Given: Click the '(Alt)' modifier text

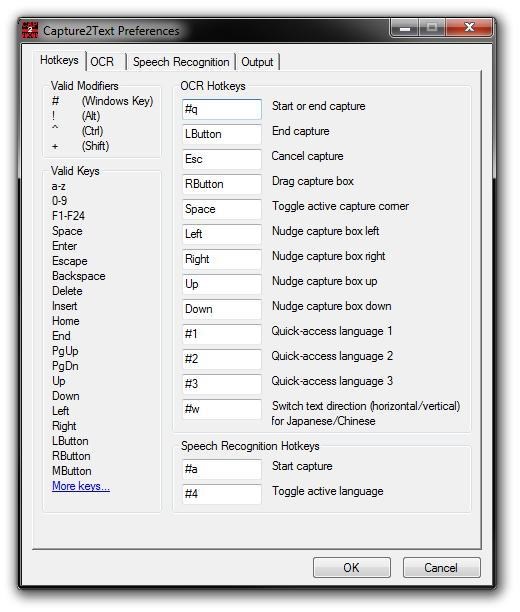Looking at the screenshot, I should 91,116.
